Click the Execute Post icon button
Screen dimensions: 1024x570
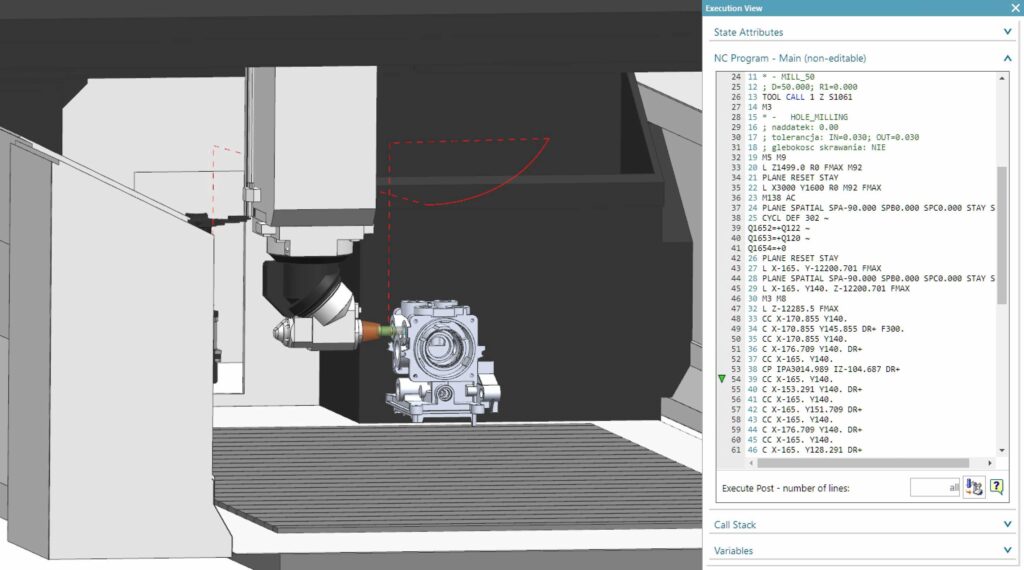(974, 487)
